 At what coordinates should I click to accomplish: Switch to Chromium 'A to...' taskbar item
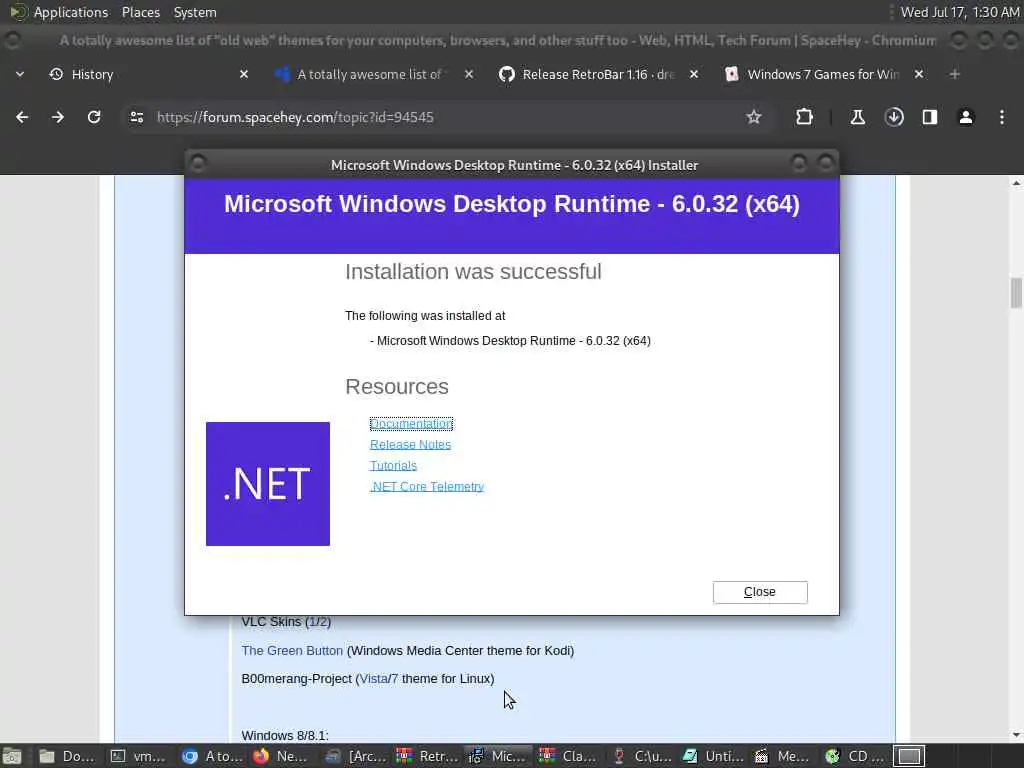[x=212, y=756]
